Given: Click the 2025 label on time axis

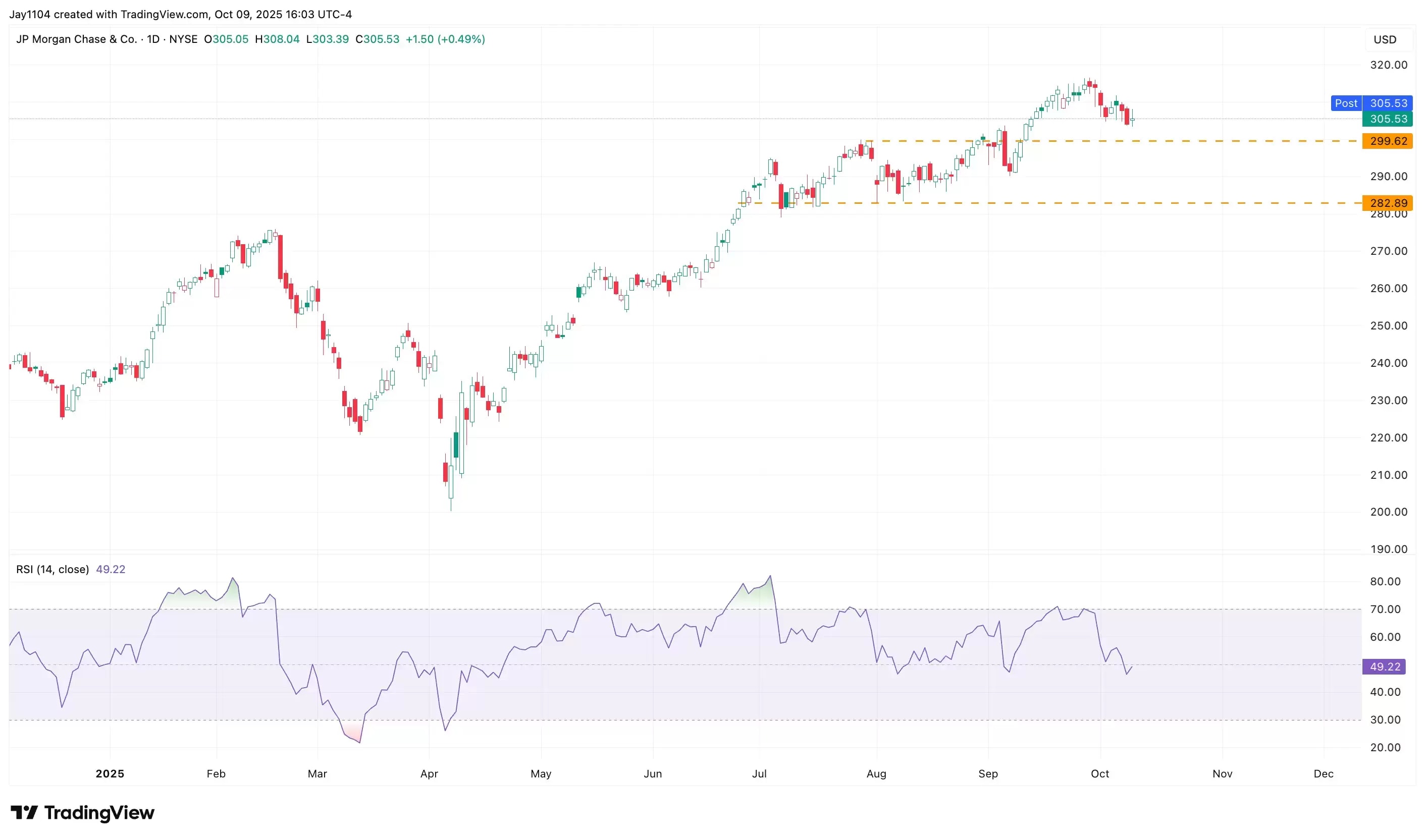Looking at the screenshot, I should (x=110, y=774).
